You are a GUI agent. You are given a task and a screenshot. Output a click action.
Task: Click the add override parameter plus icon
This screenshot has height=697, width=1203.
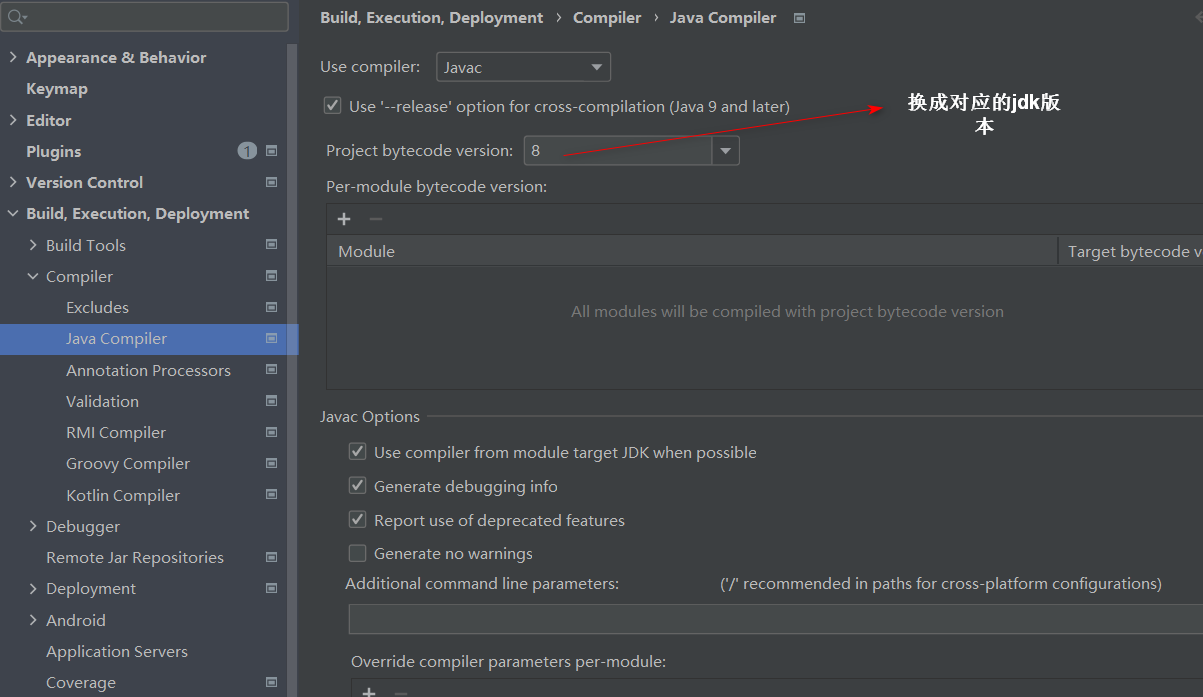pyautogui.click(x=368, y=691)
